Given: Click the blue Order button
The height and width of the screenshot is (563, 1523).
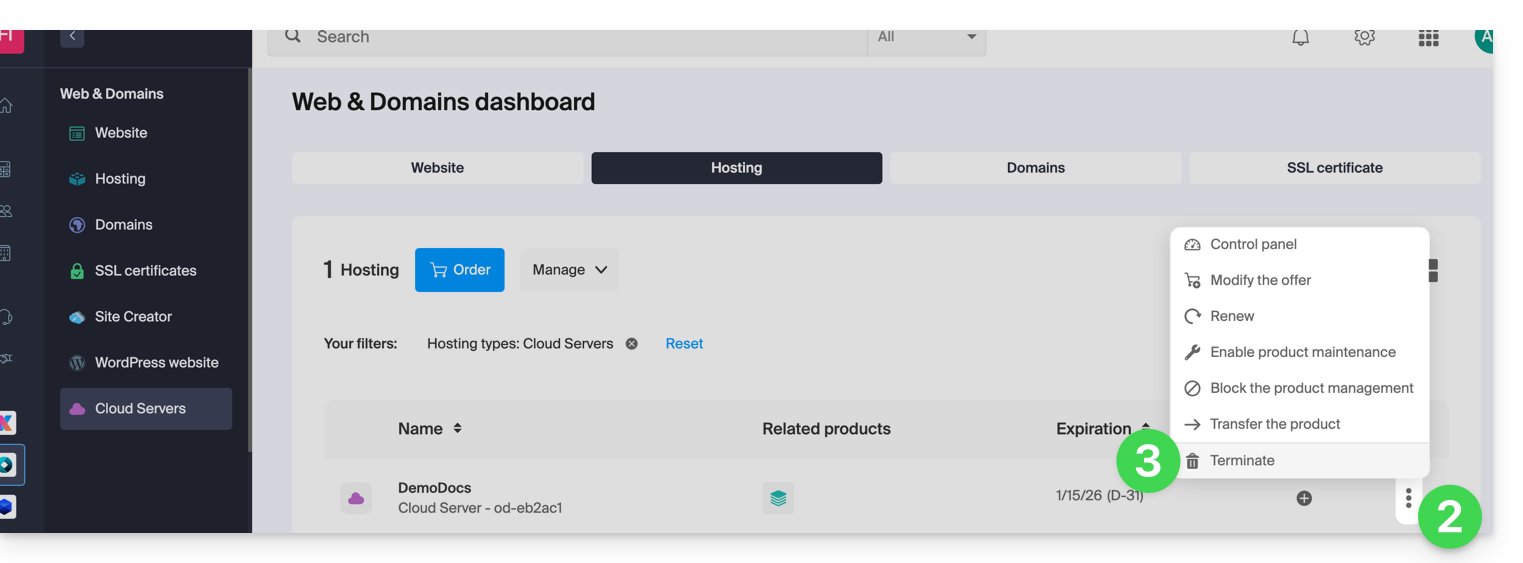Looking at the screenshot, I should (460, 270).
